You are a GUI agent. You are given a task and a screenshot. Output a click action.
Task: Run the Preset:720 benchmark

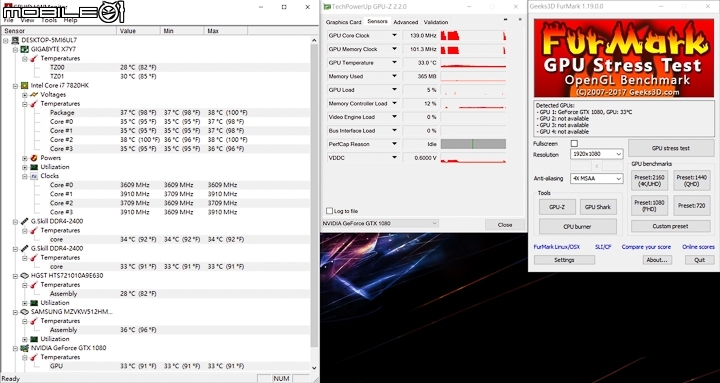point(692,206)
